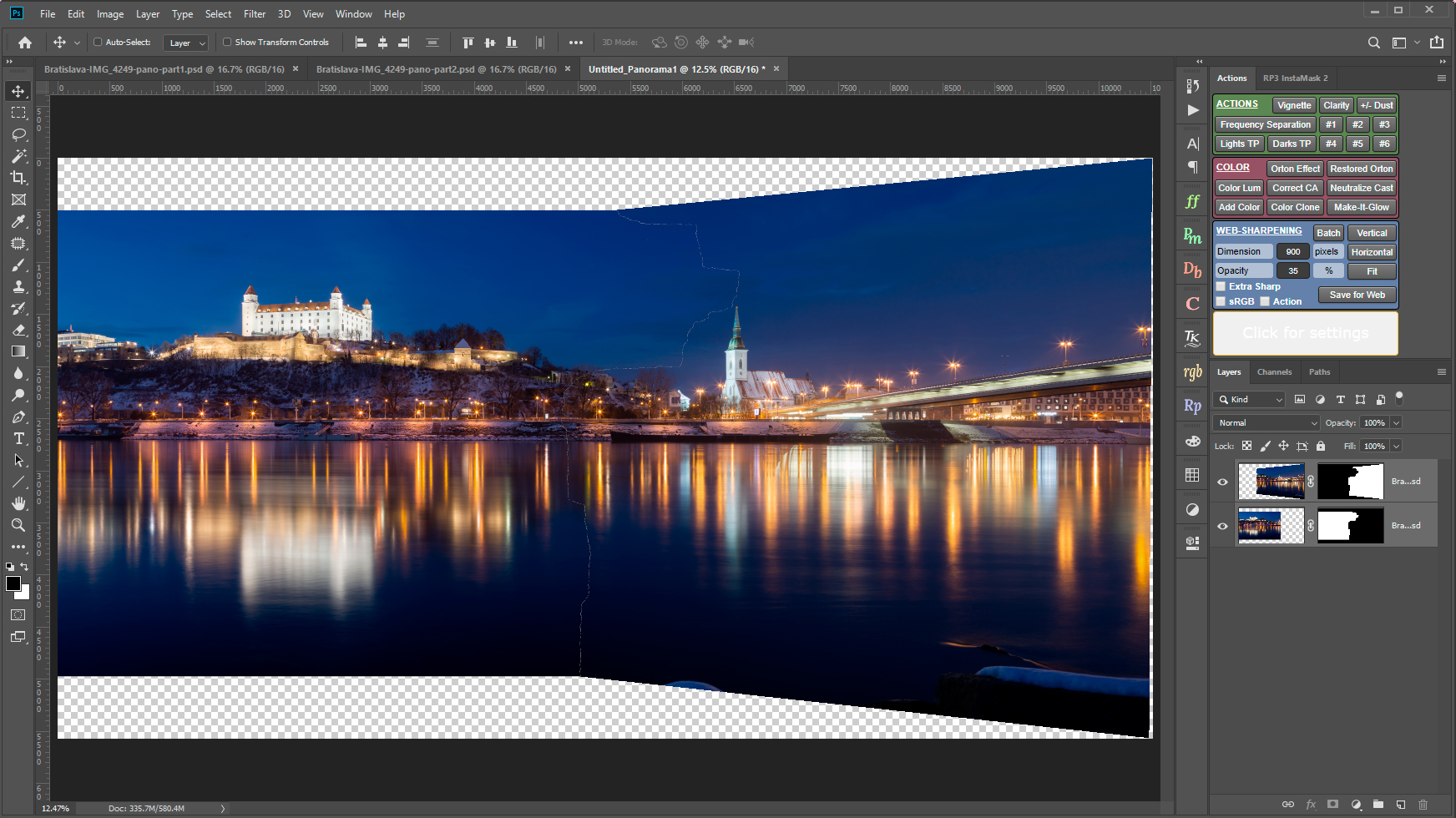Screen dimensions: 1456x818
Task: Click the Save for Web button
Action: pyautogui.click(x=1357, y=295)
